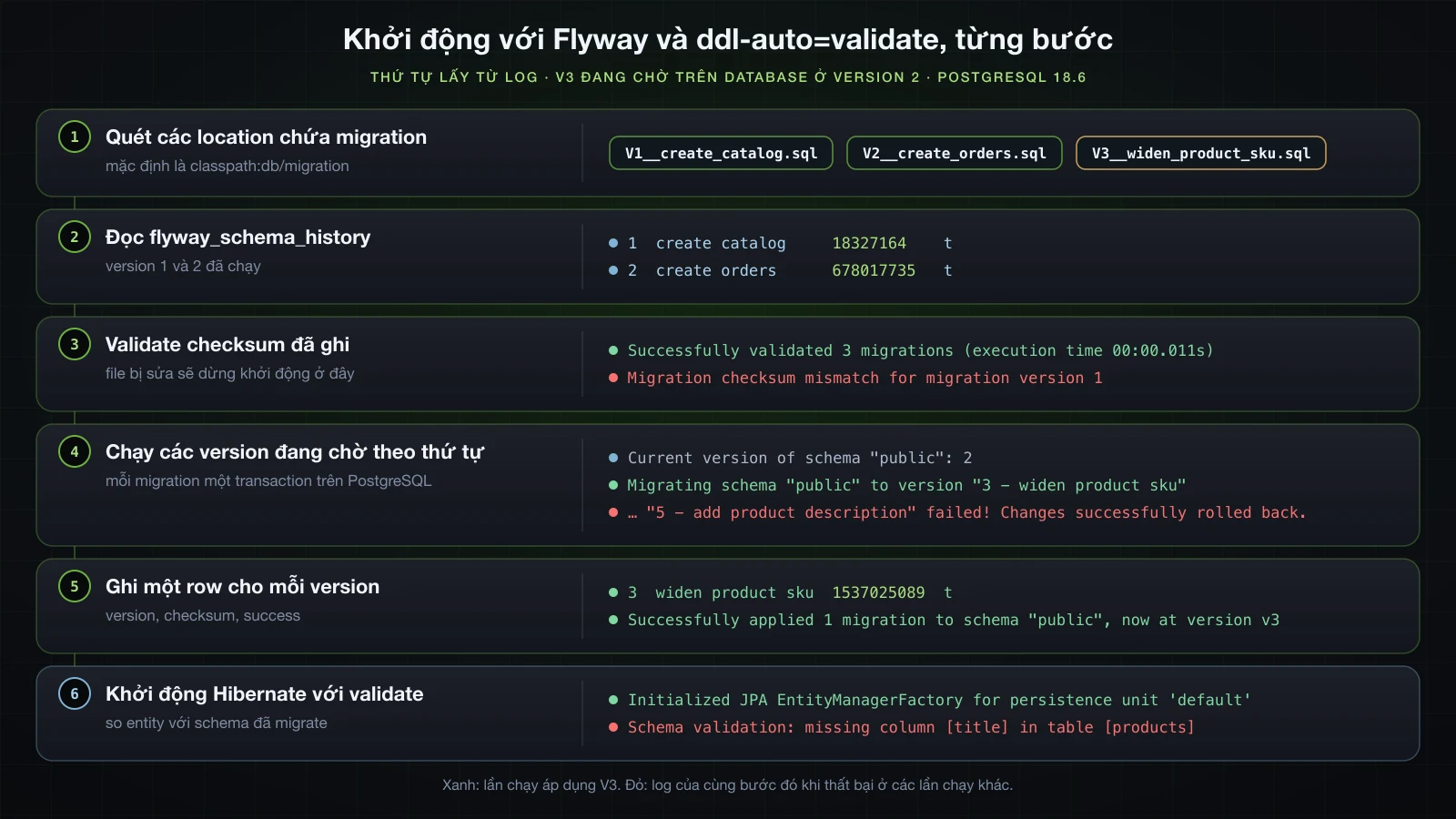The width and height of the screenshot is (1456, 819).
Task: Click the 'create orders' history row
Action: click(x=781, y=270)
